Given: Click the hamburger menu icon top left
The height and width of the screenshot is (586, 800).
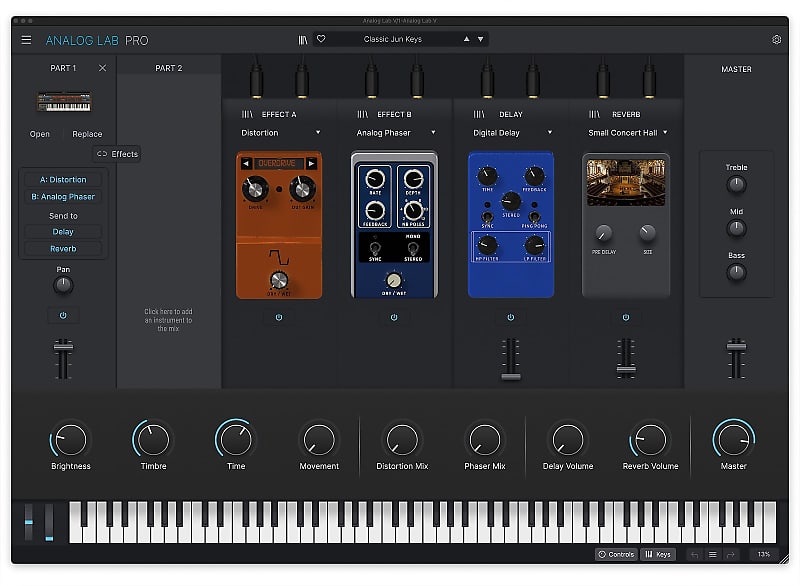Looking at the screenshot, I should coord(26,40).
